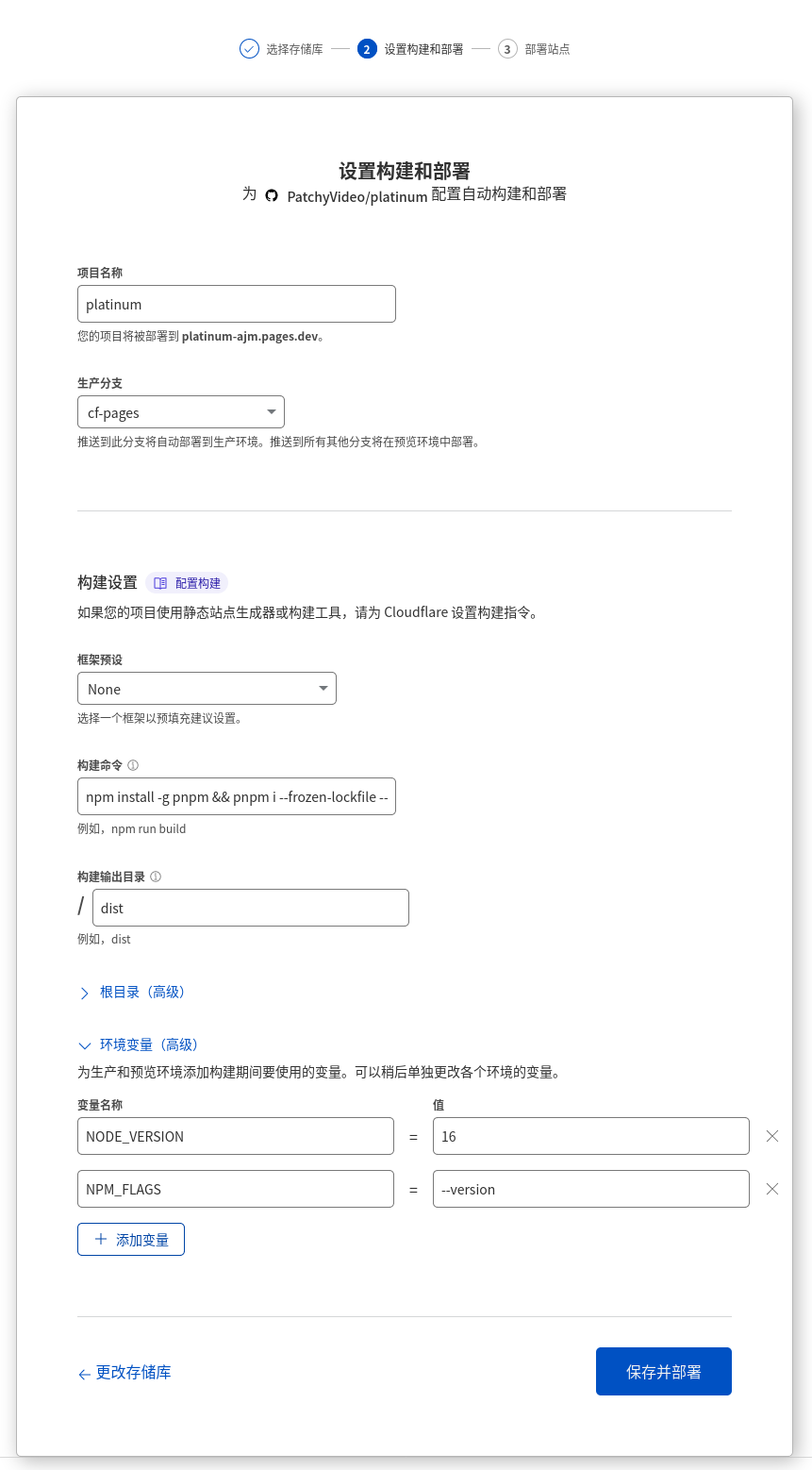
Task: Click 添加变量 to add a variable
Action: pos(131,1240)
